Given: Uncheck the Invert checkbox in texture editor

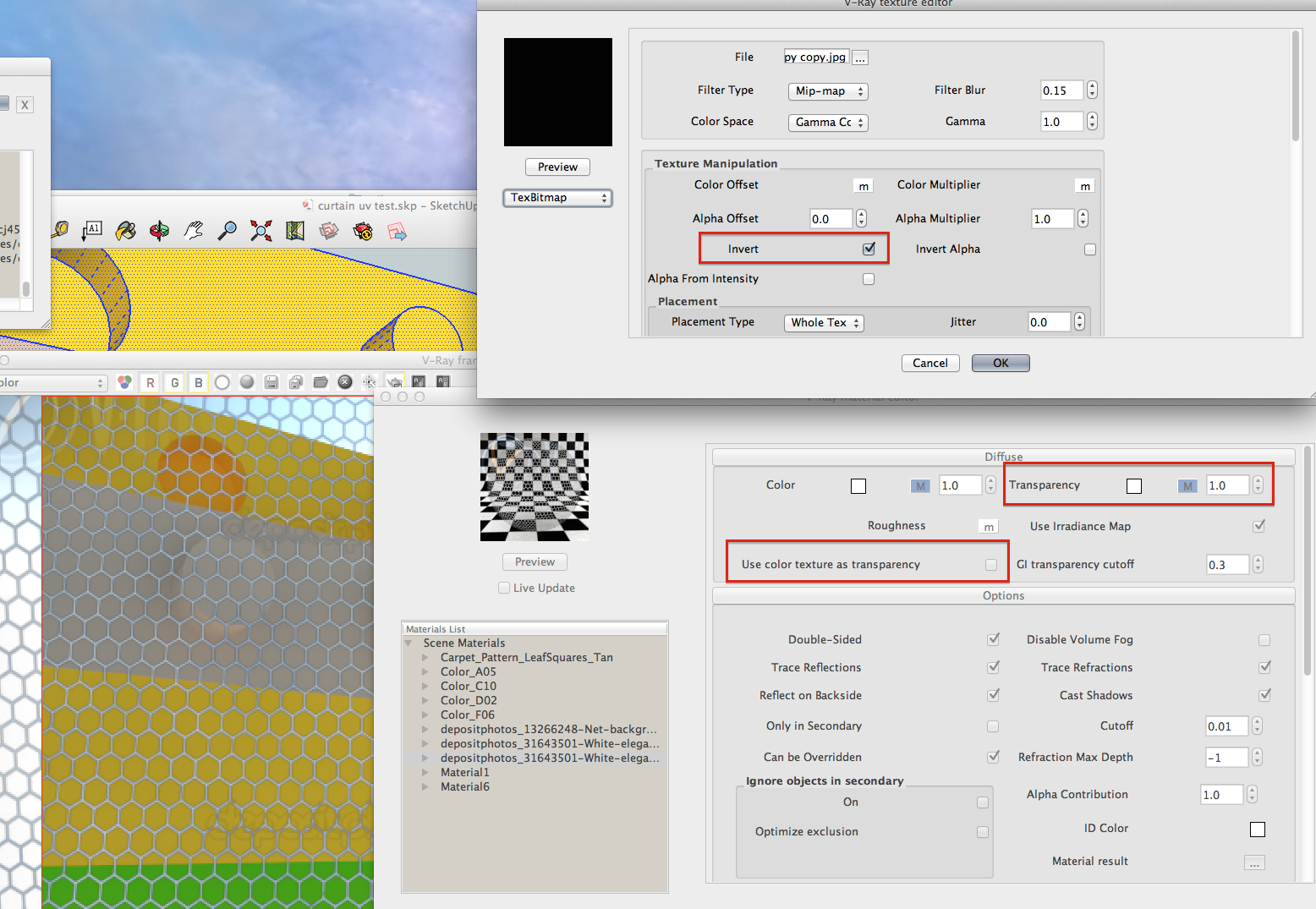Looking at the screenshot, I should pos(869,249).
